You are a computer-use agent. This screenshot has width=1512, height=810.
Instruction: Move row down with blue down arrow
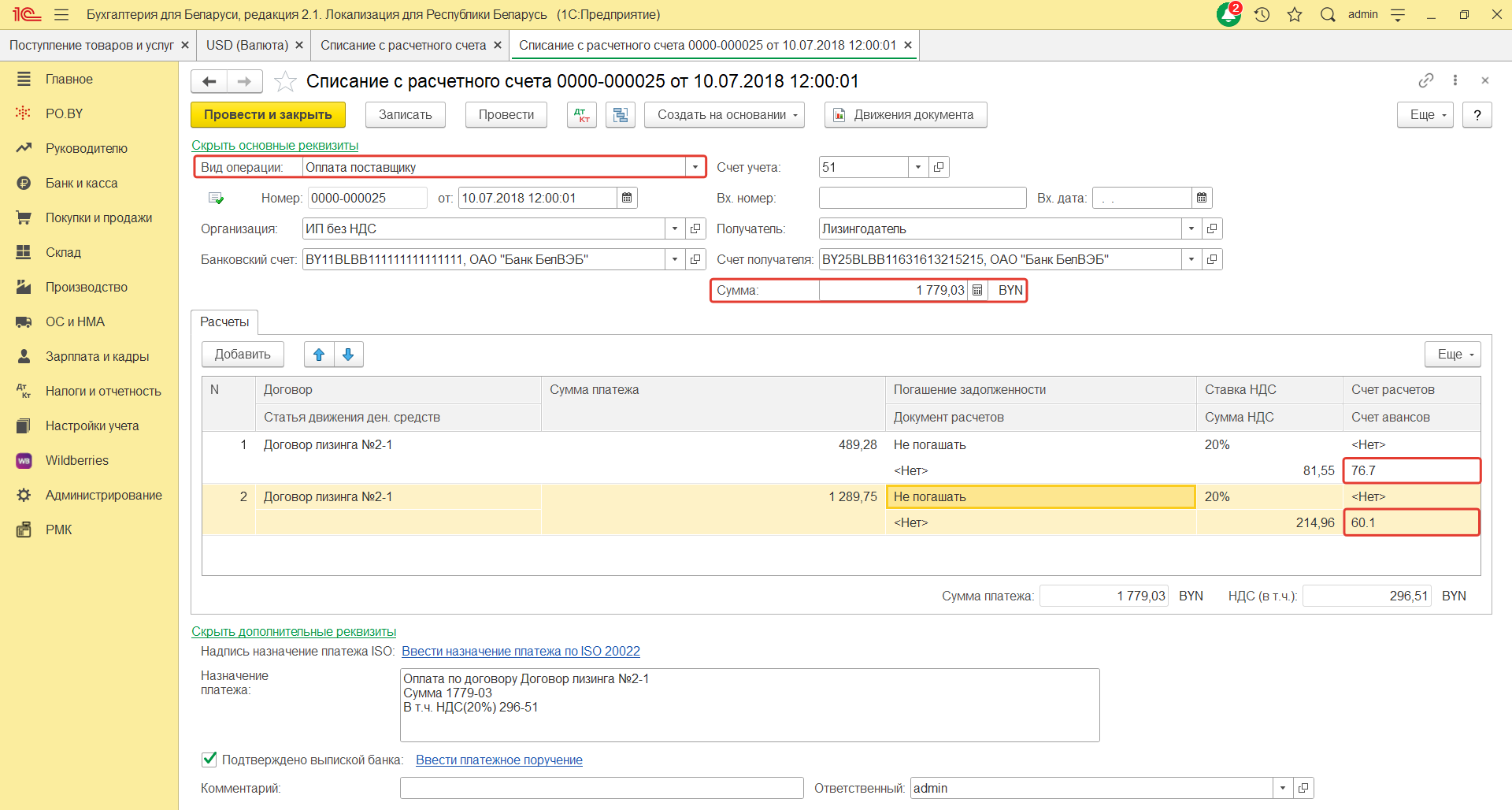[348, 355]
